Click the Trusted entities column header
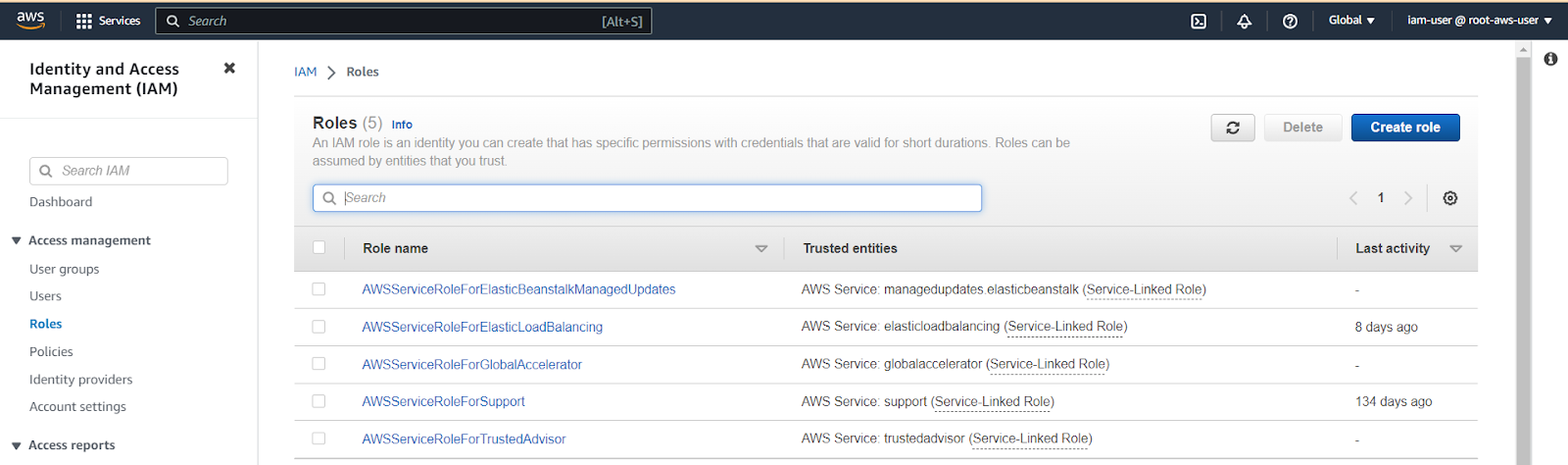 (850, 248)
